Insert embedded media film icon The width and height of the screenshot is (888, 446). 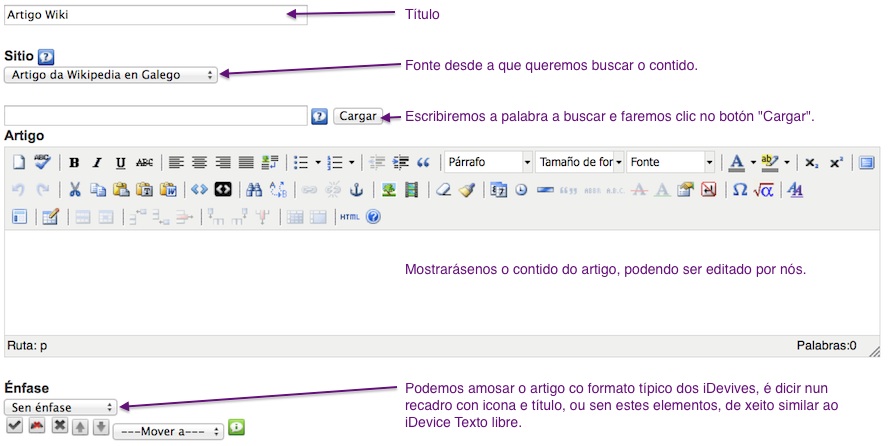pyautogui.click(x=412, y=190)
